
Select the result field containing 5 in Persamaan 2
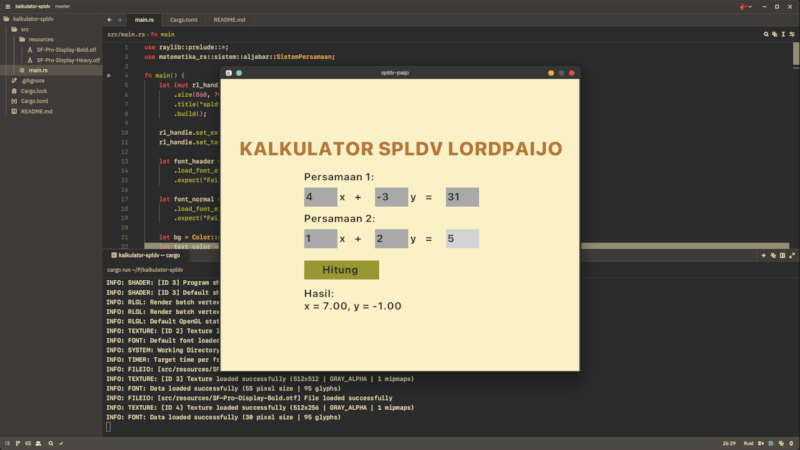tap(462, 239)
